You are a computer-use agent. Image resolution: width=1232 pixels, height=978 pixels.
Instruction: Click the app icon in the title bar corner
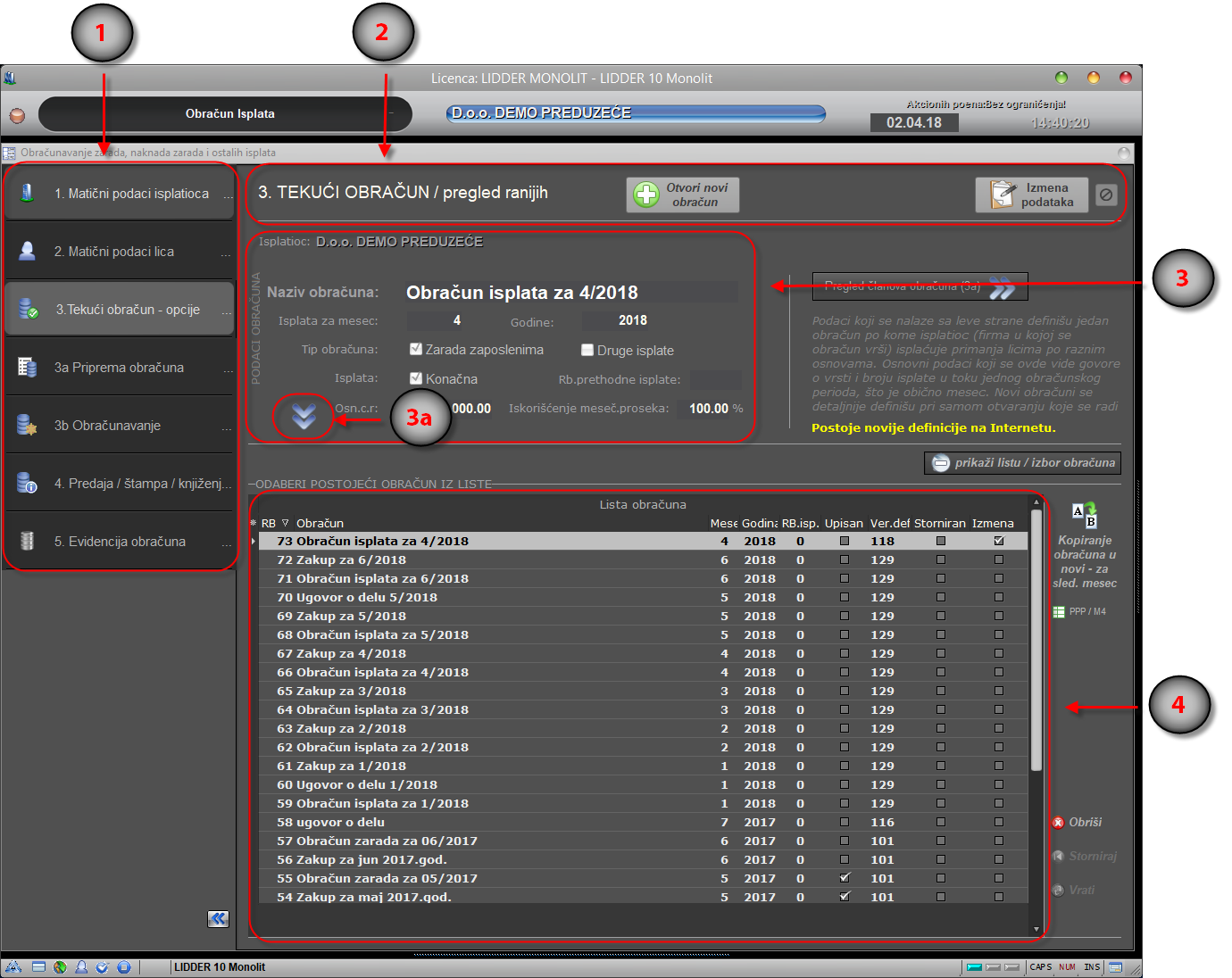tap(10, 78)
